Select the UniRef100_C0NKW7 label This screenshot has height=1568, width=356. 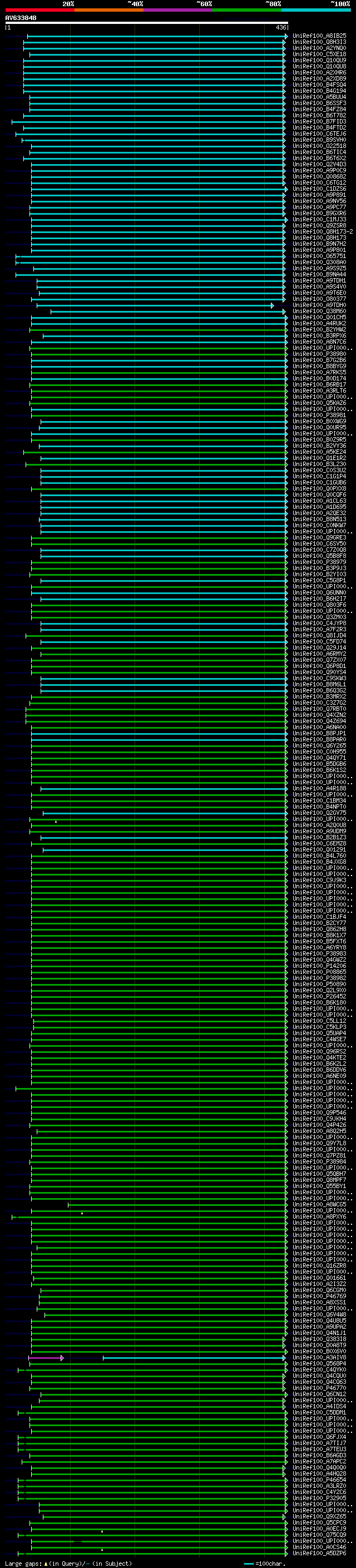(319, 525)
